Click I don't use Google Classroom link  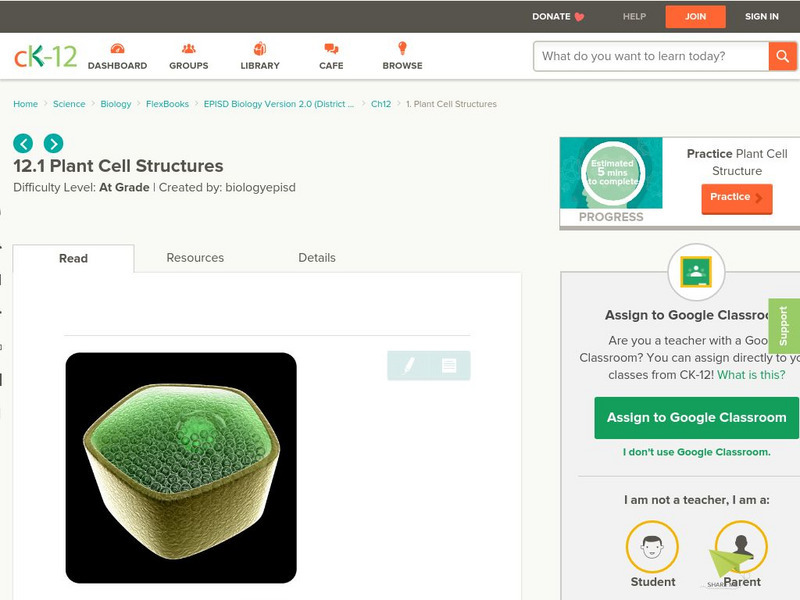(696, 452)
